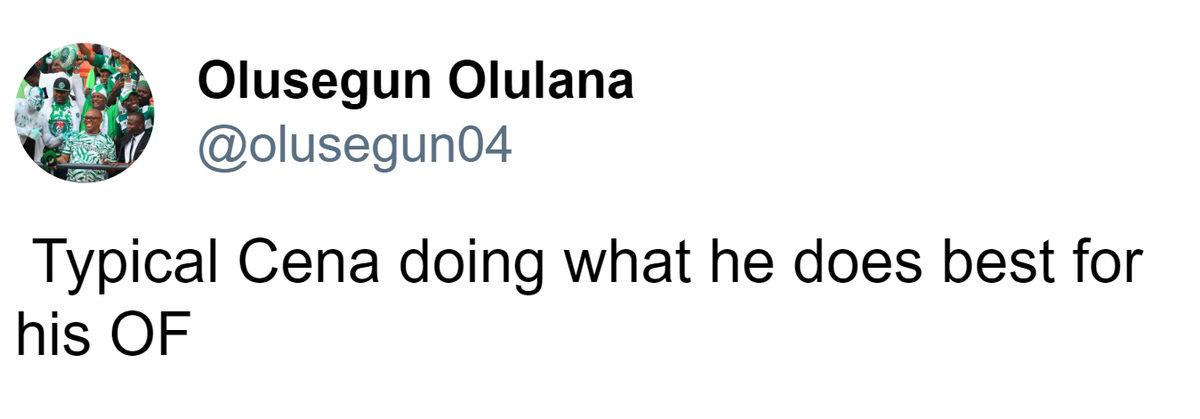
Task: Click the @olusegun04 handle
Action: 355,146
